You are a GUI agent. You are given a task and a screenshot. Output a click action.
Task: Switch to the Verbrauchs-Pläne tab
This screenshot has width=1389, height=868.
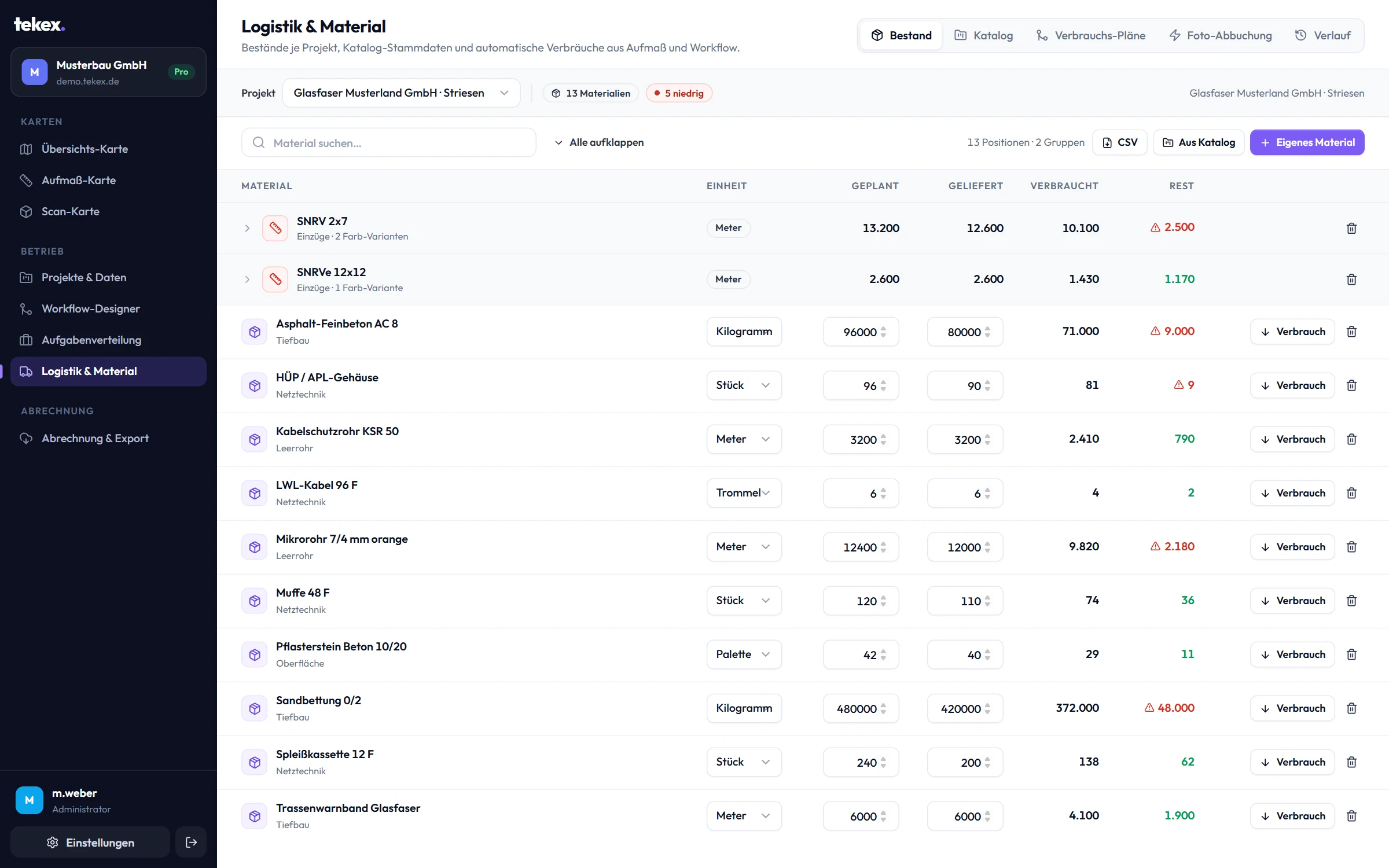pos(1090,35)
